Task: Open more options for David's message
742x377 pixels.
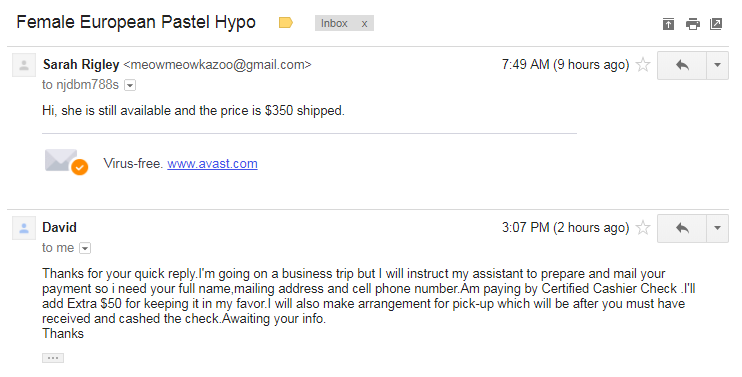Action: tap(717, 228)
